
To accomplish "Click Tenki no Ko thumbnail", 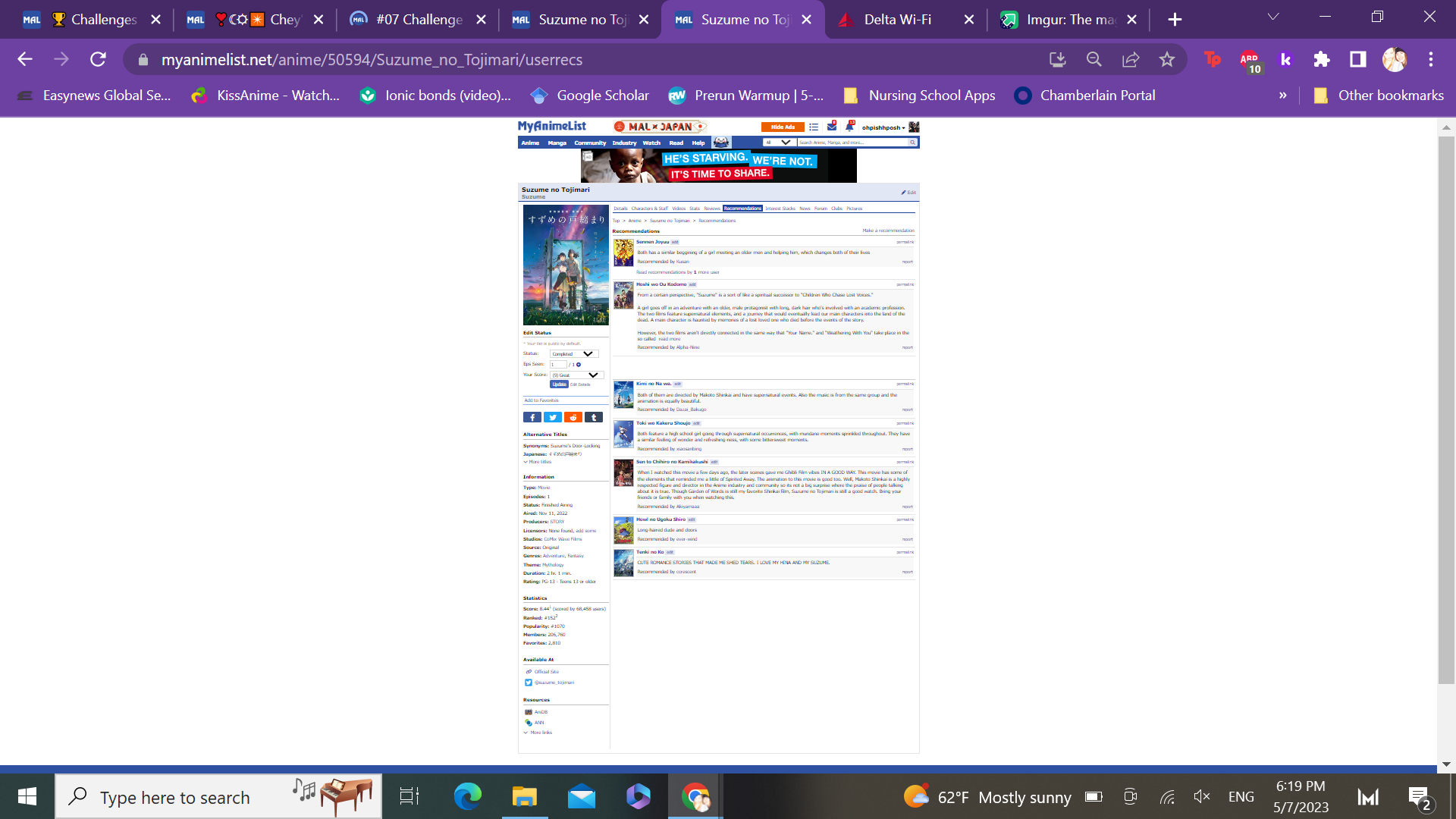I will [x=623, y=563].
